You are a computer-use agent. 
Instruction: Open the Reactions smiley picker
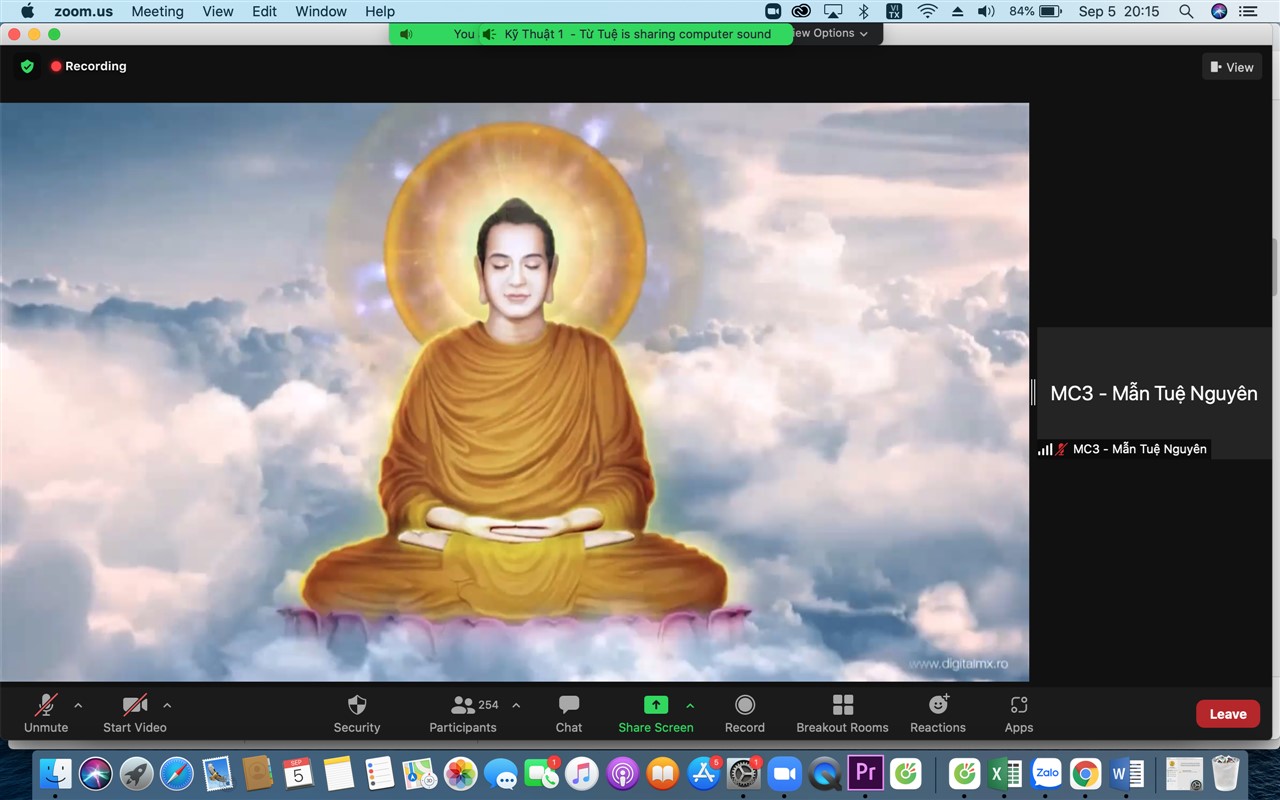click(938, 714)
